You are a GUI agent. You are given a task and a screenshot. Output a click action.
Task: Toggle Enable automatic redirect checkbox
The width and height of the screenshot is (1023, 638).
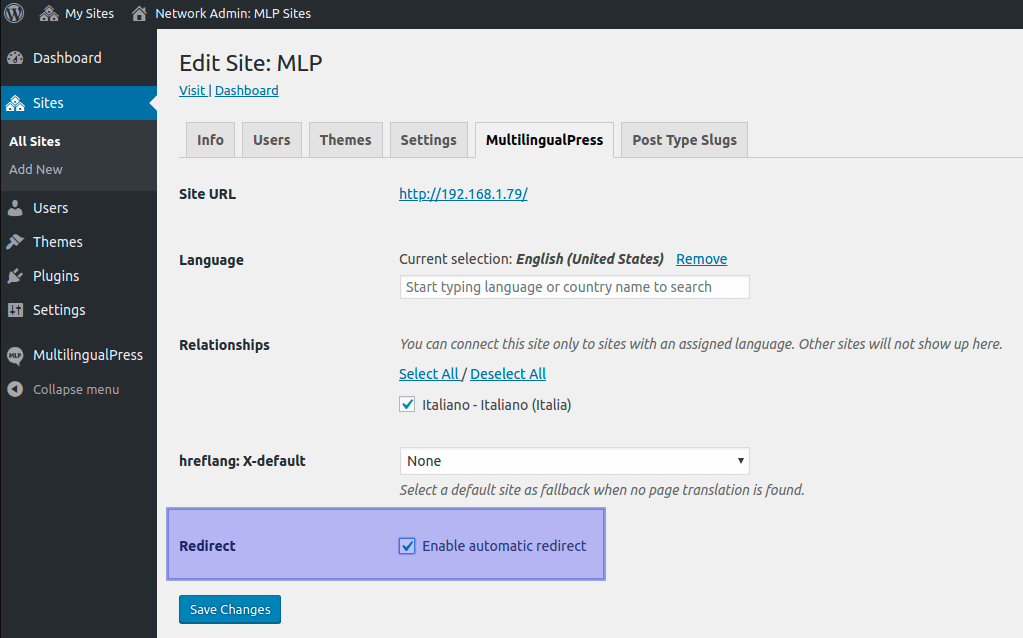[407, 546]
